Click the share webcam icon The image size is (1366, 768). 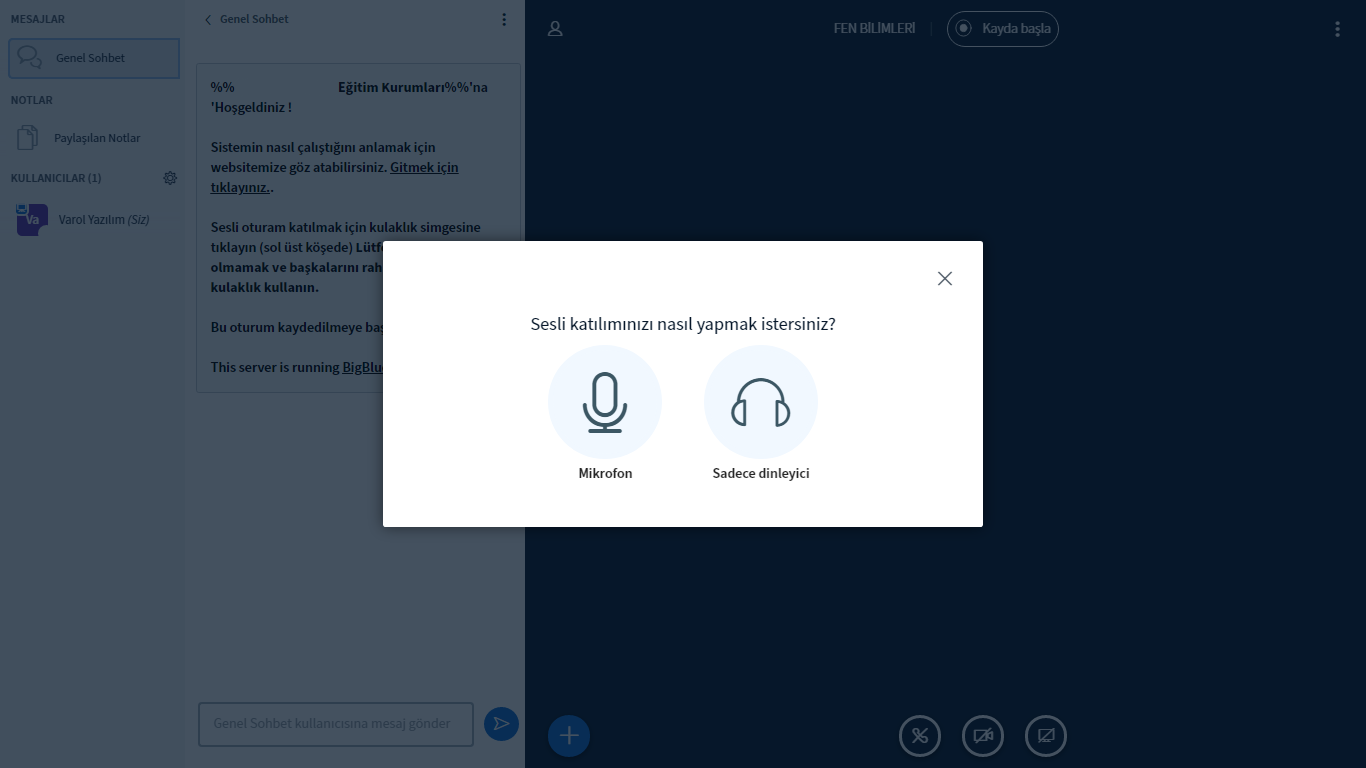coord(983,737)
